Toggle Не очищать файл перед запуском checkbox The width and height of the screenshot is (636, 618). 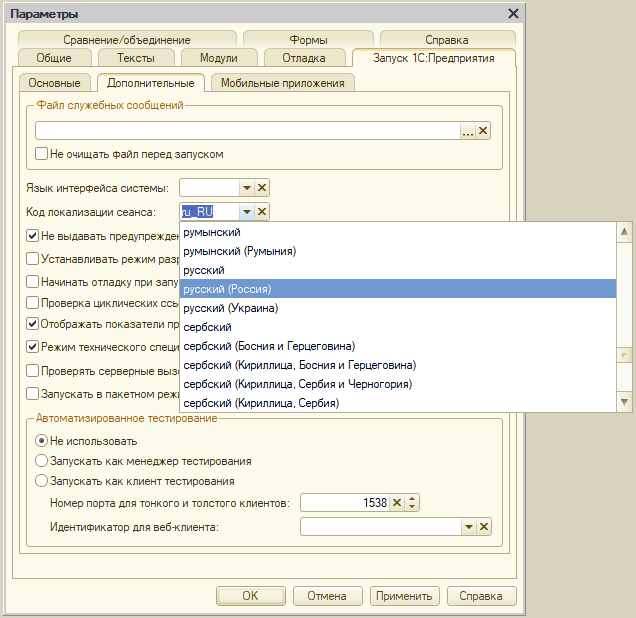[x=41, y=154]
